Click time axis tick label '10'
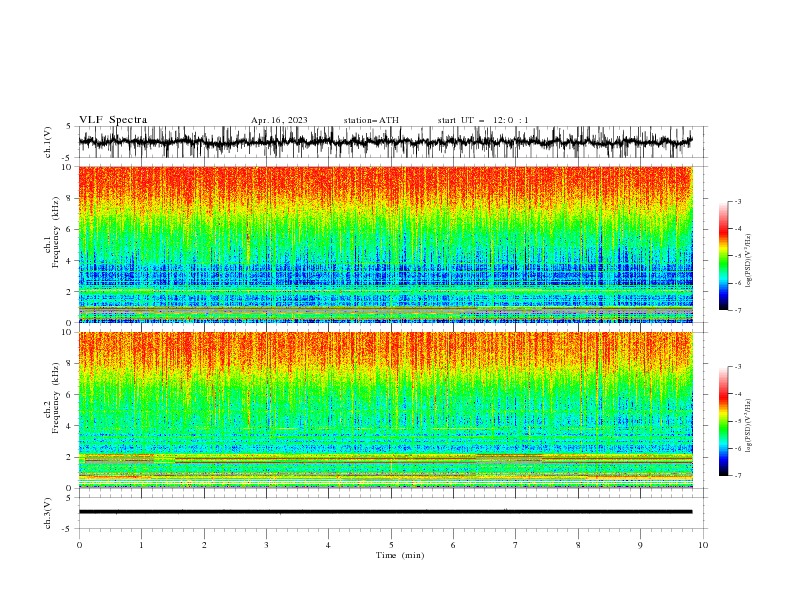This screenshot has height=612, width=792. coord(703,545)
